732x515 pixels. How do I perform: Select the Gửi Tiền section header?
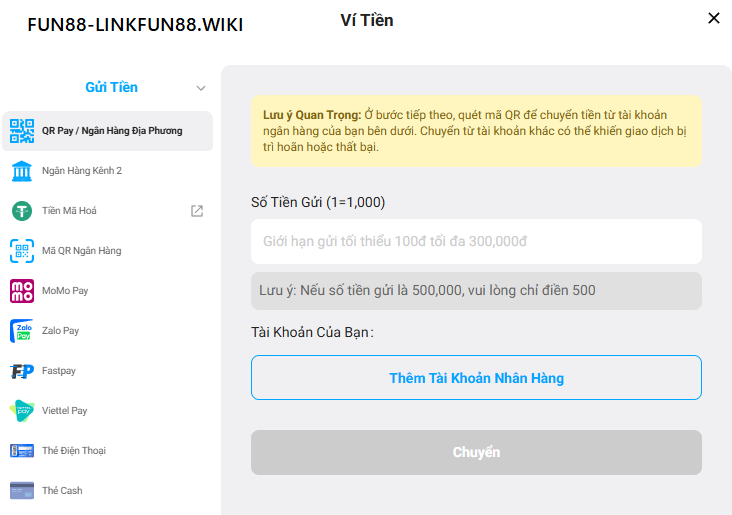(x=111, y=88)
